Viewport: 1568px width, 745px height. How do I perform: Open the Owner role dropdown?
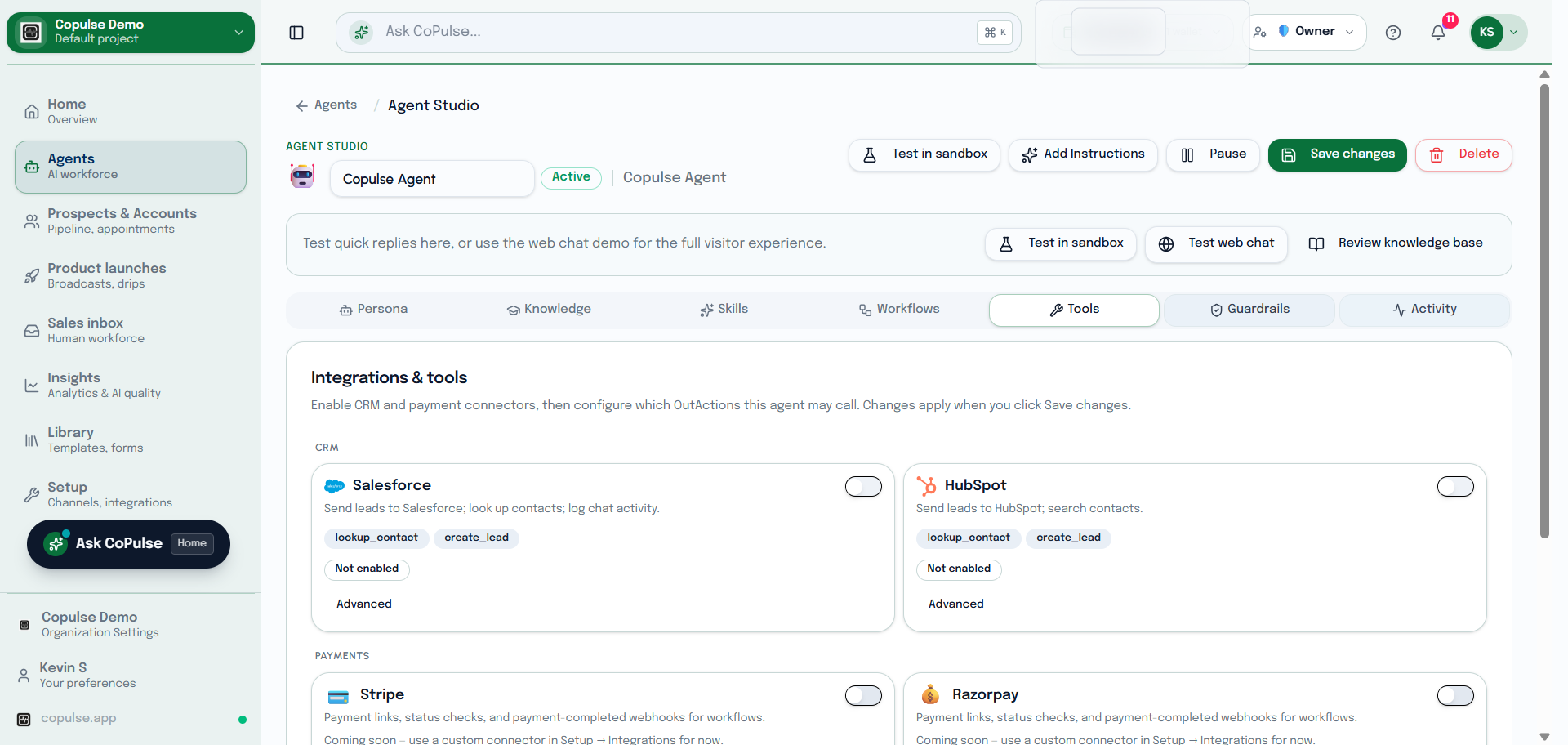click(1307, 32)
